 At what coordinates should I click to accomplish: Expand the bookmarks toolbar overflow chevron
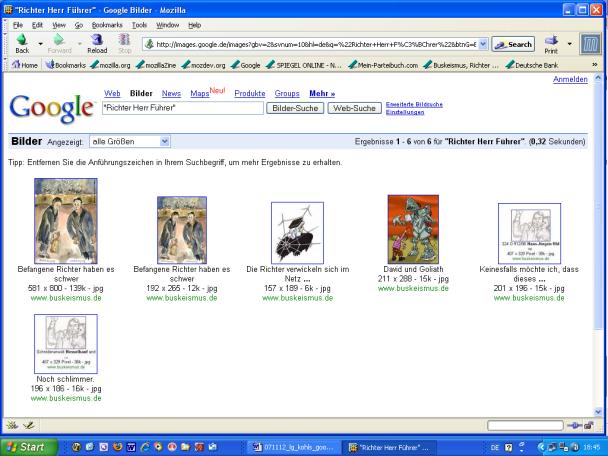(595, 65)
